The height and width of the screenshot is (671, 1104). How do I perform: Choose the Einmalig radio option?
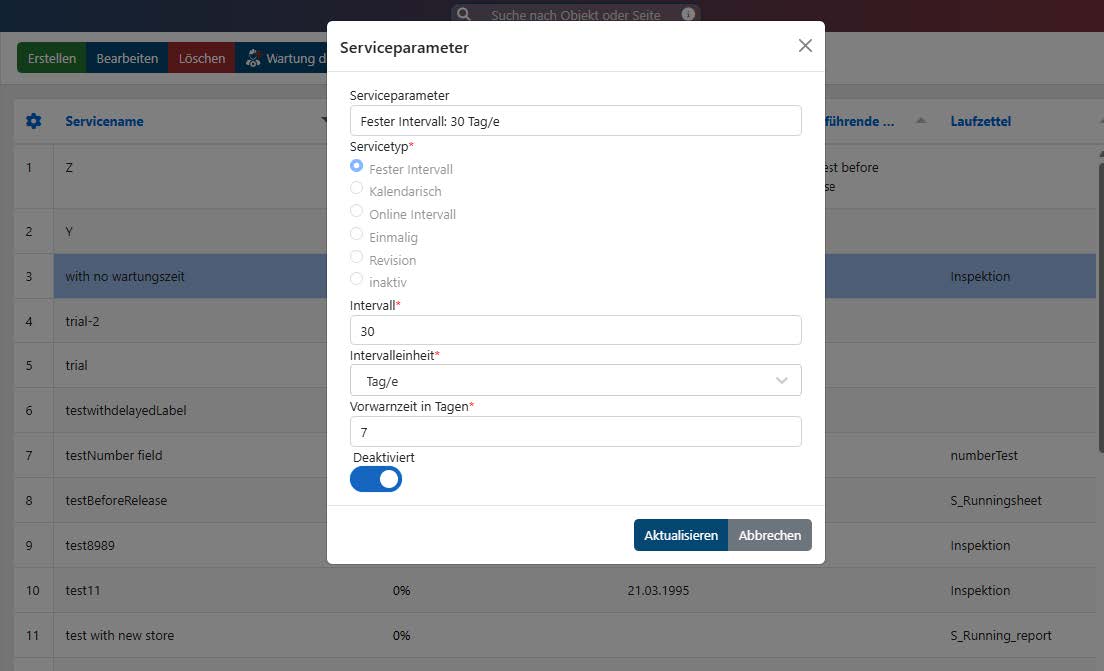click(x=357, y=235)
